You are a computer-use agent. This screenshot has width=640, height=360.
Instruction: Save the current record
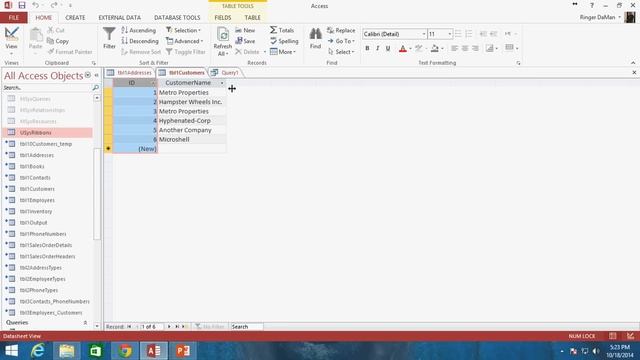(x=245, y=41)
